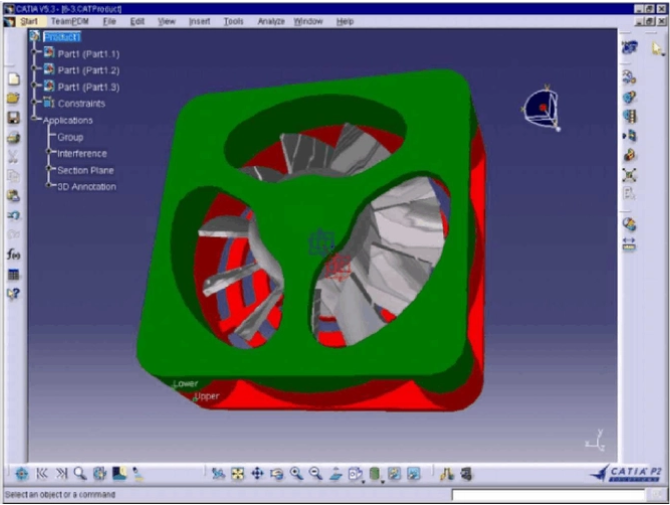Click the Print icon in left toolbar

click(13, 137)
